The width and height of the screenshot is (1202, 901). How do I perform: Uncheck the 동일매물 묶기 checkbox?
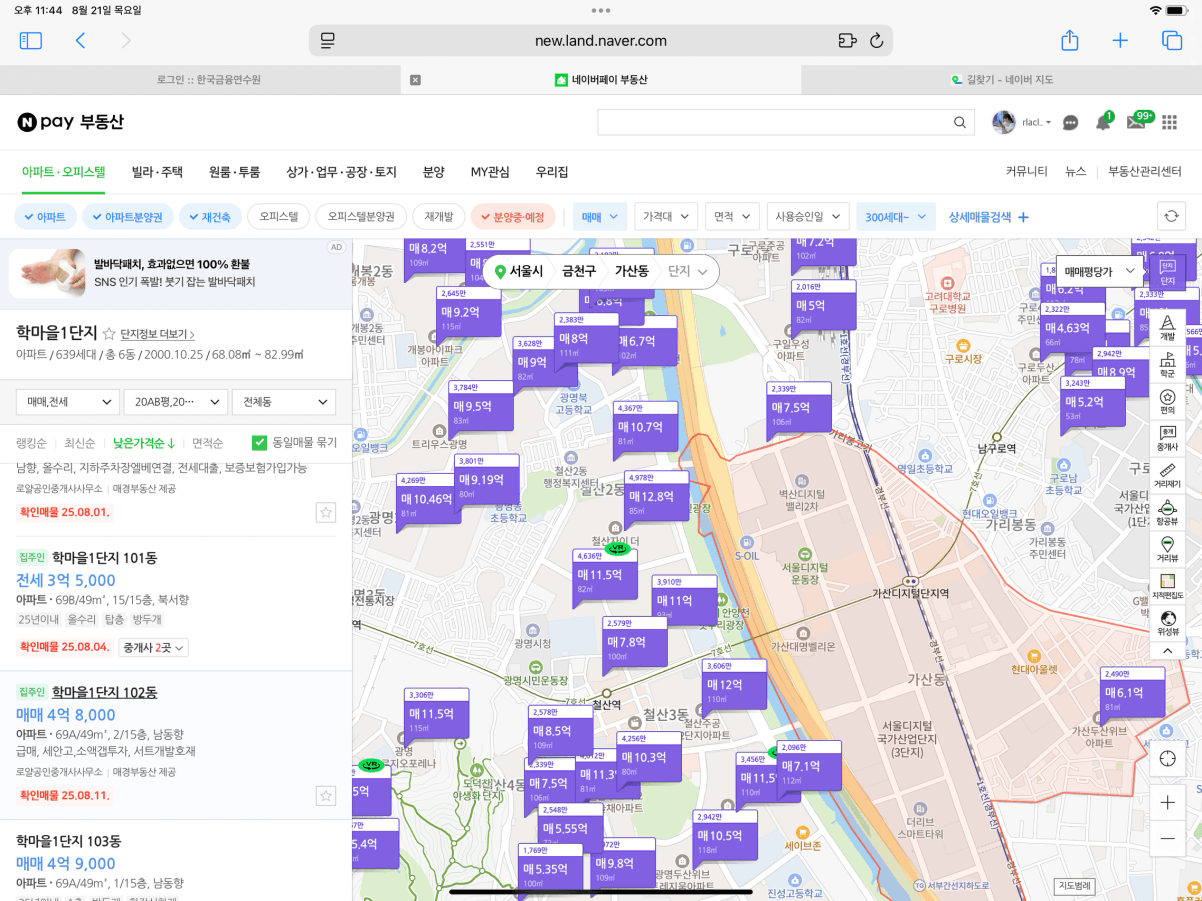[260, 443]
